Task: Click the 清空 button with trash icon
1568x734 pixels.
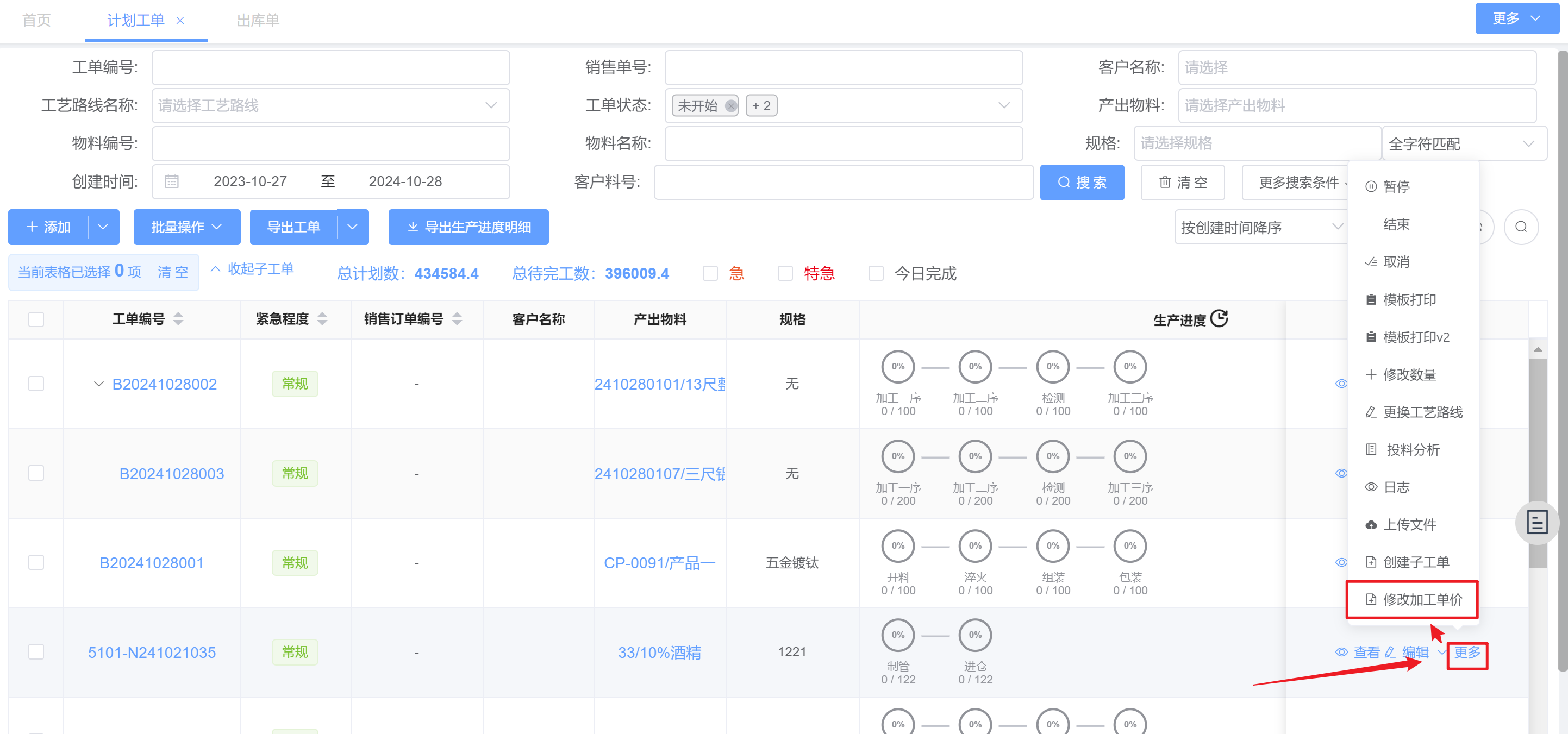Action: [x=1182, y=182]
